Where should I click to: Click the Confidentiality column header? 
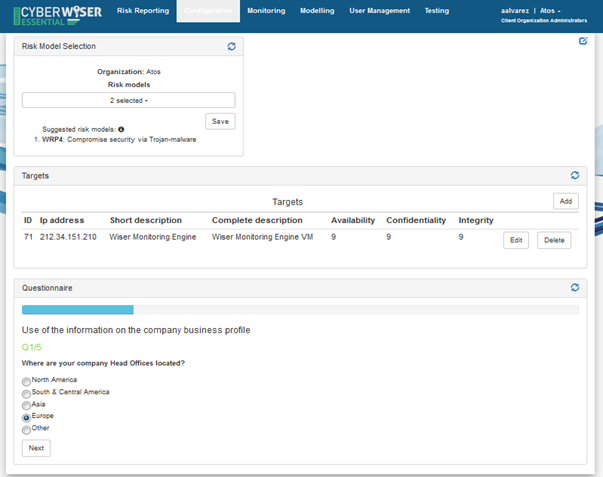416,220
